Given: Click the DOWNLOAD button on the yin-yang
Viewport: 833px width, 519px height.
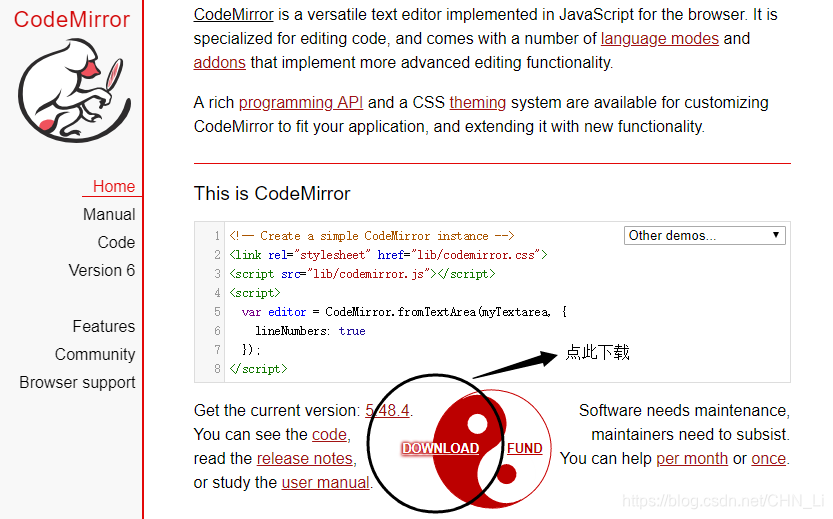Looking at the screenshot, I should [440, 448].
